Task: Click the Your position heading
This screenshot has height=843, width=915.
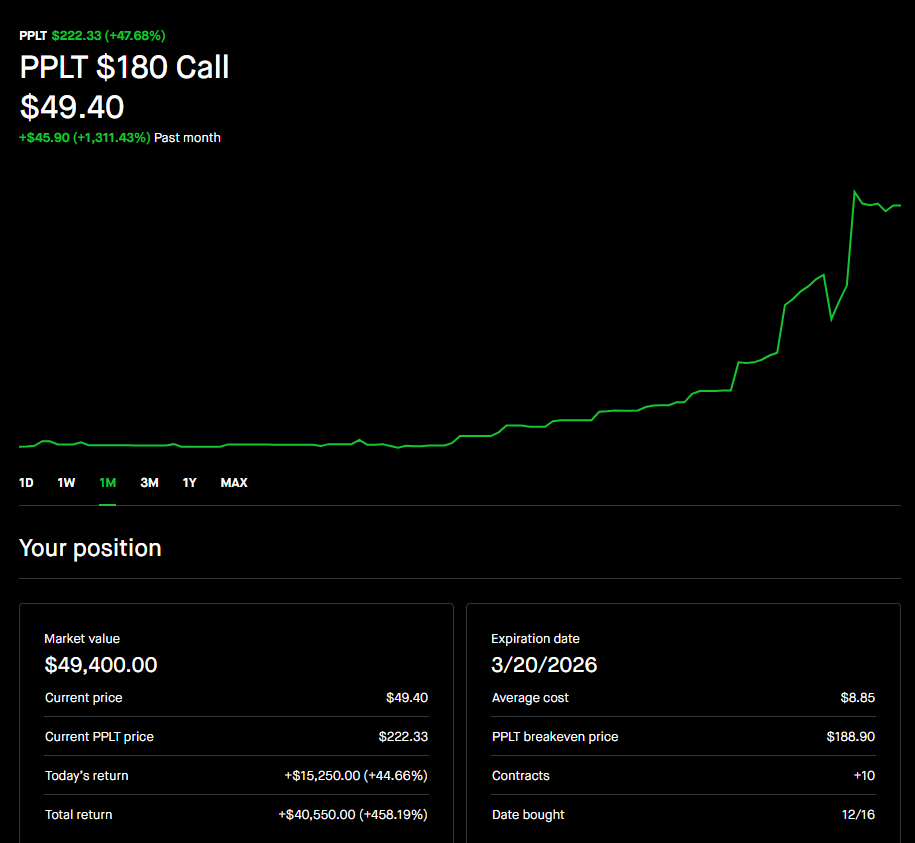Action: pos(90,548)
